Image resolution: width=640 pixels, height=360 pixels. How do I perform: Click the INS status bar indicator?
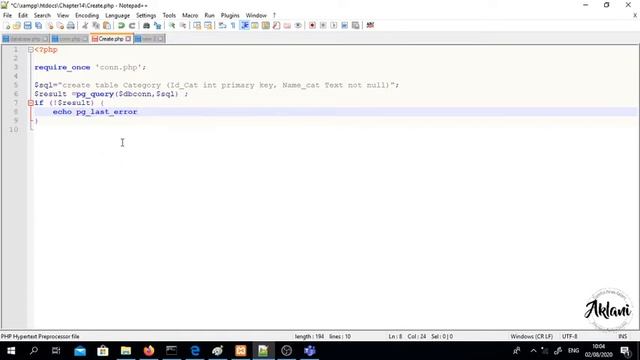click(x=622, y=336)
